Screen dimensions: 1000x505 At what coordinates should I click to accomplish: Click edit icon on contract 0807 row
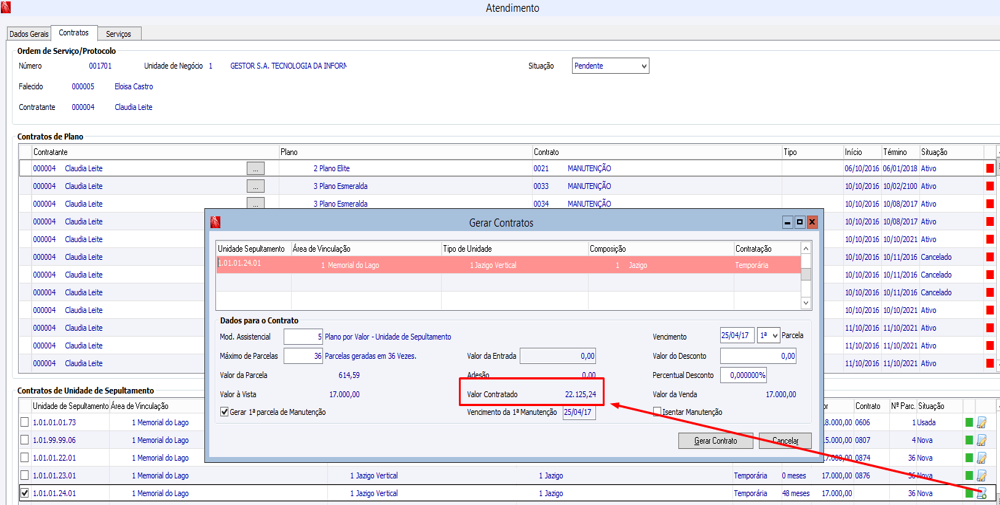pos(981,440)
